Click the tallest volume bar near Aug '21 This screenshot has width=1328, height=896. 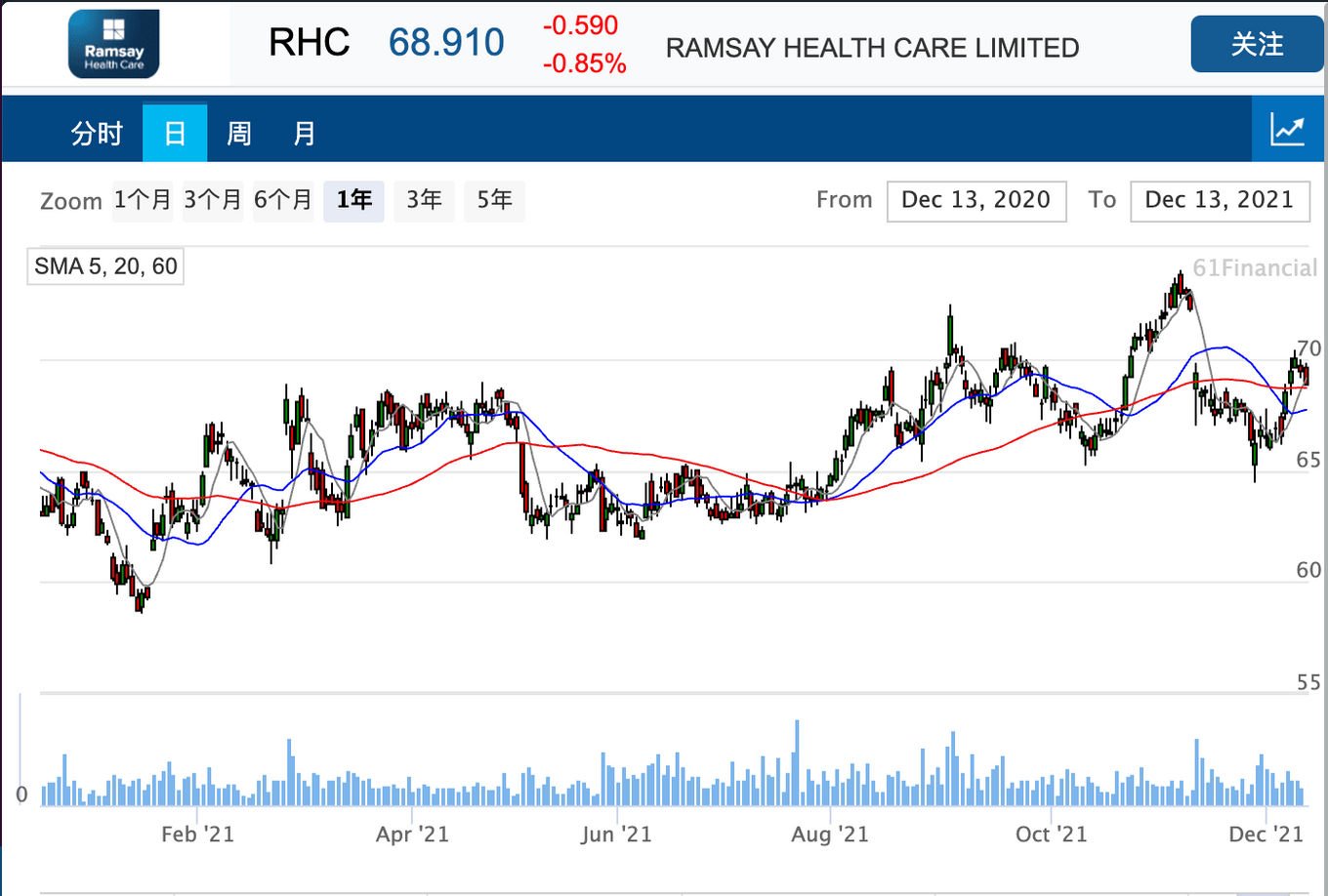[x=797, y=763]
